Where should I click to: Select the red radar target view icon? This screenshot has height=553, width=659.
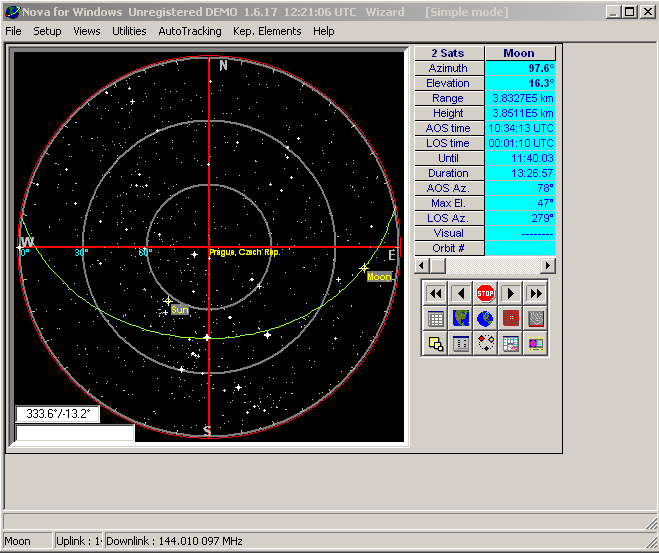(x=511, y=319)
